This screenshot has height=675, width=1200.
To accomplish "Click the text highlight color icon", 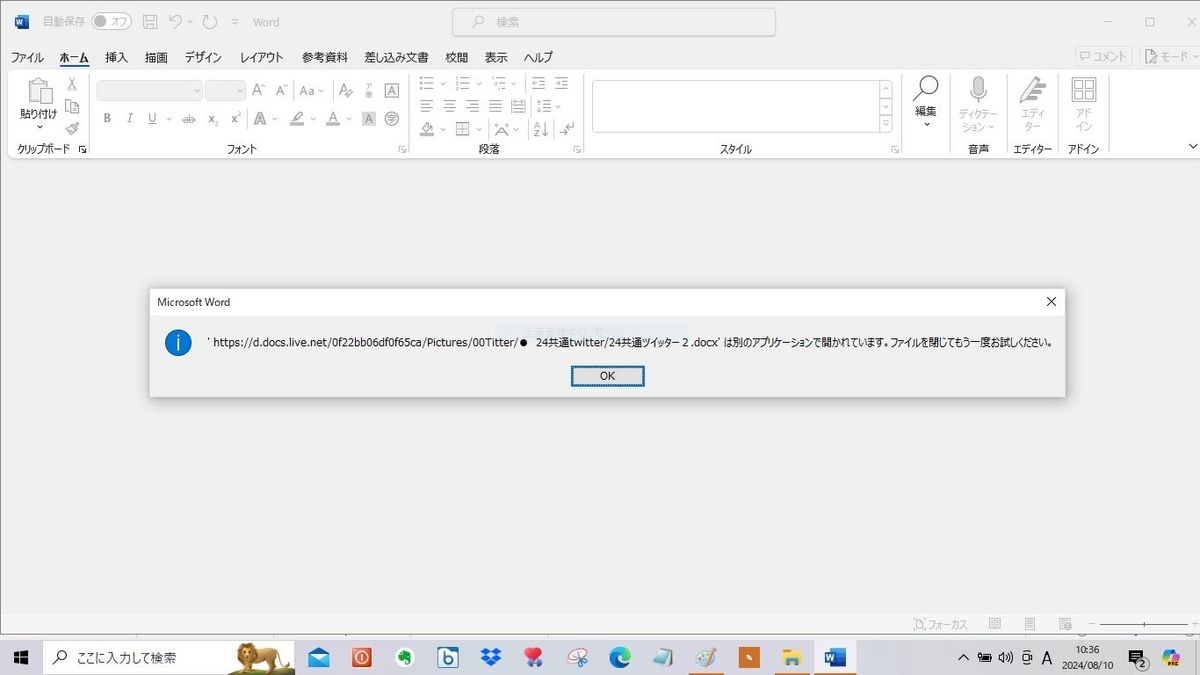I will tap(297, 118).
